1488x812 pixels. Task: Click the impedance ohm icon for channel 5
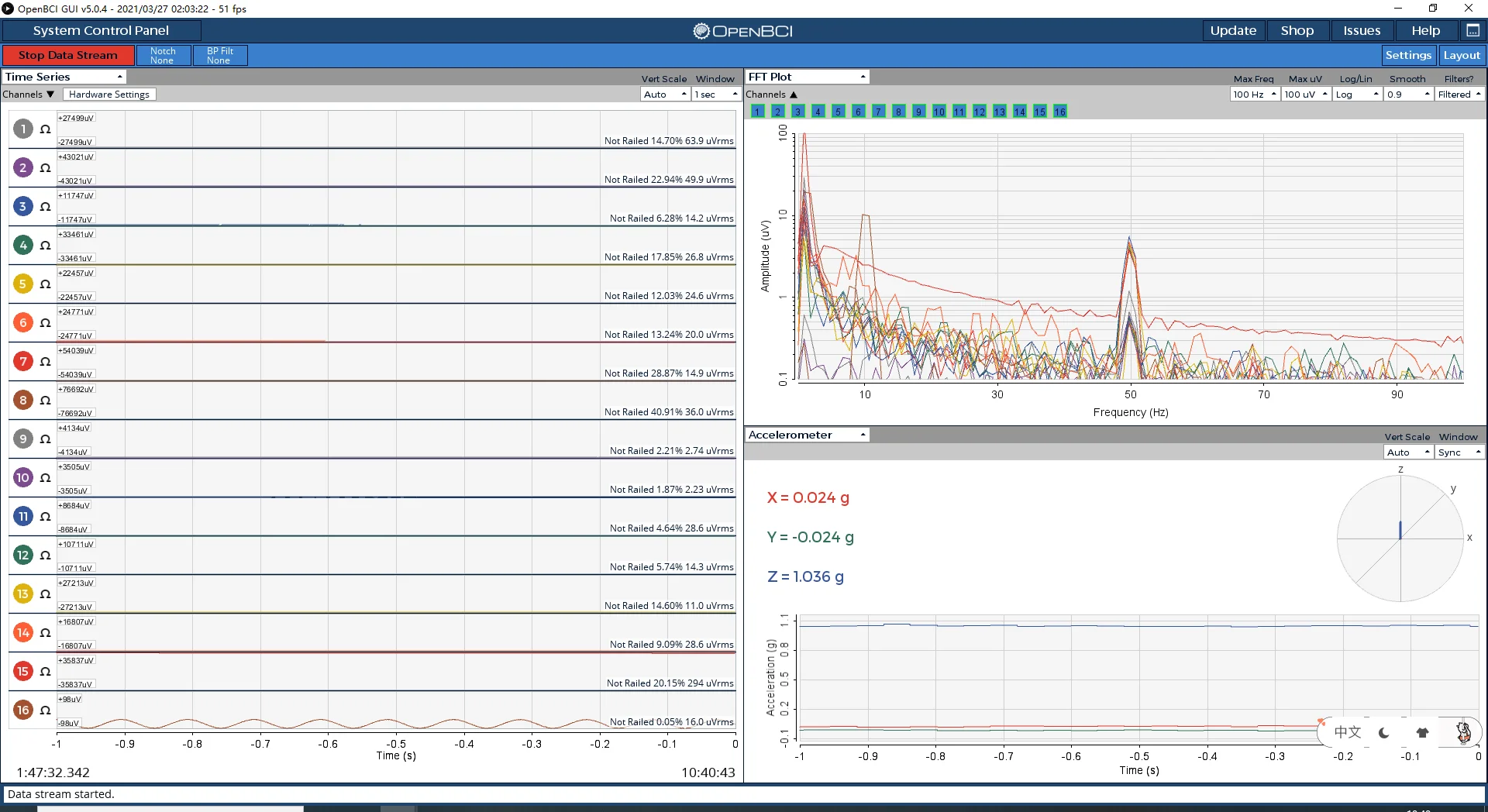[x=45, y=284]
